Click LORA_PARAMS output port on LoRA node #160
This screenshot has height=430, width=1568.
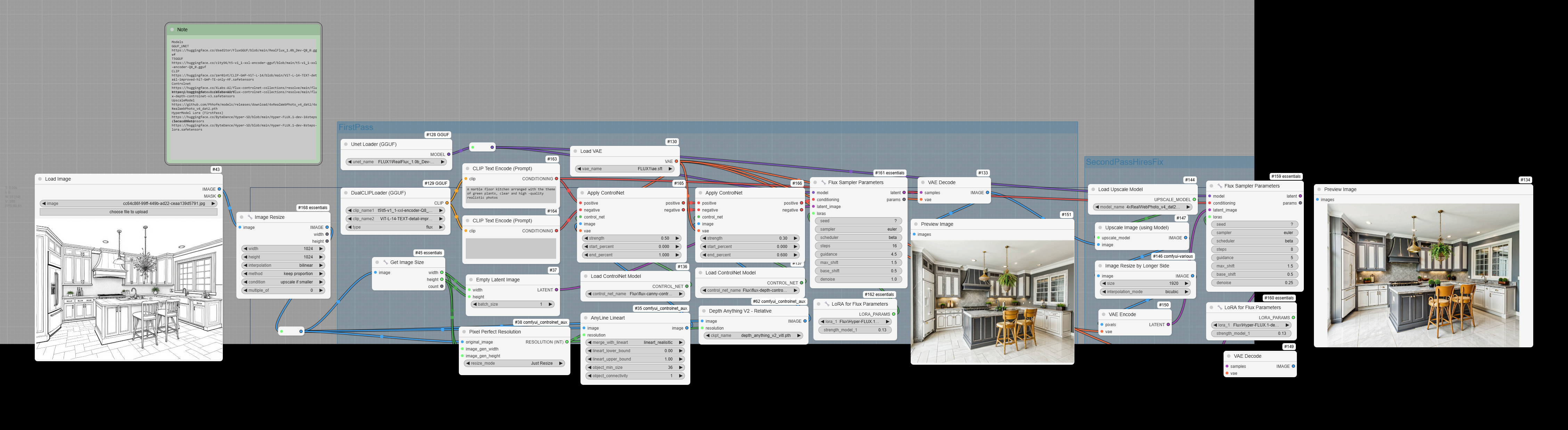[x=1293, y=317]
